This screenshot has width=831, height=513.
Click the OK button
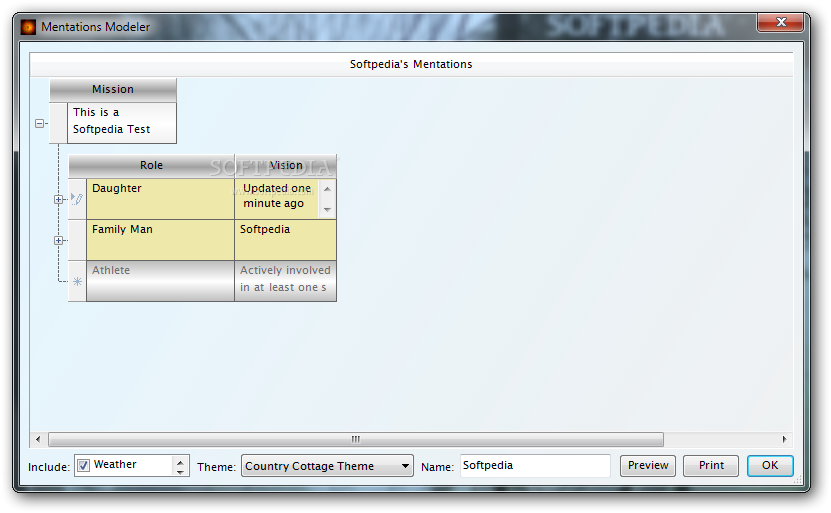770,466
